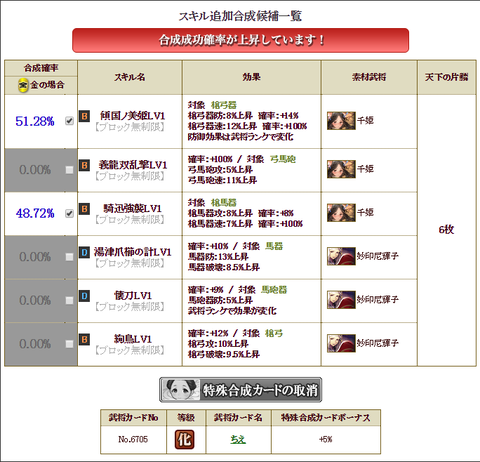The width and height of the screenshot is (480, 462).
Task: Click the D rank icon beside 湯津爪櫛の計LV1
Action: 84,252
